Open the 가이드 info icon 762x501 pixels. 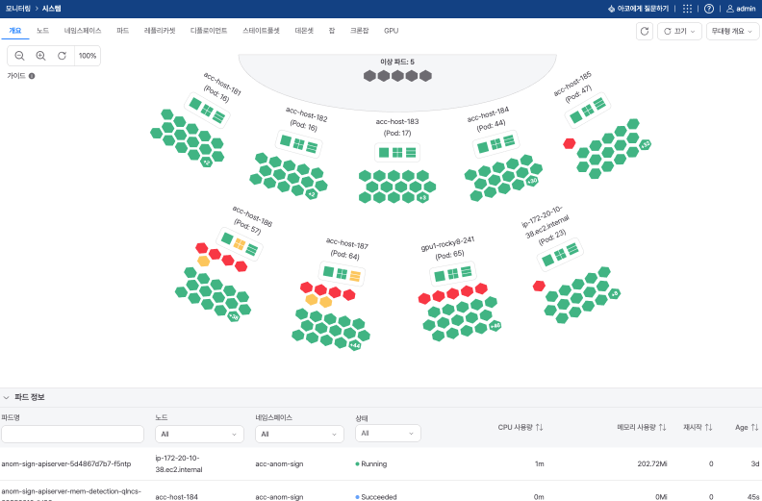click(x=32, y=76)
